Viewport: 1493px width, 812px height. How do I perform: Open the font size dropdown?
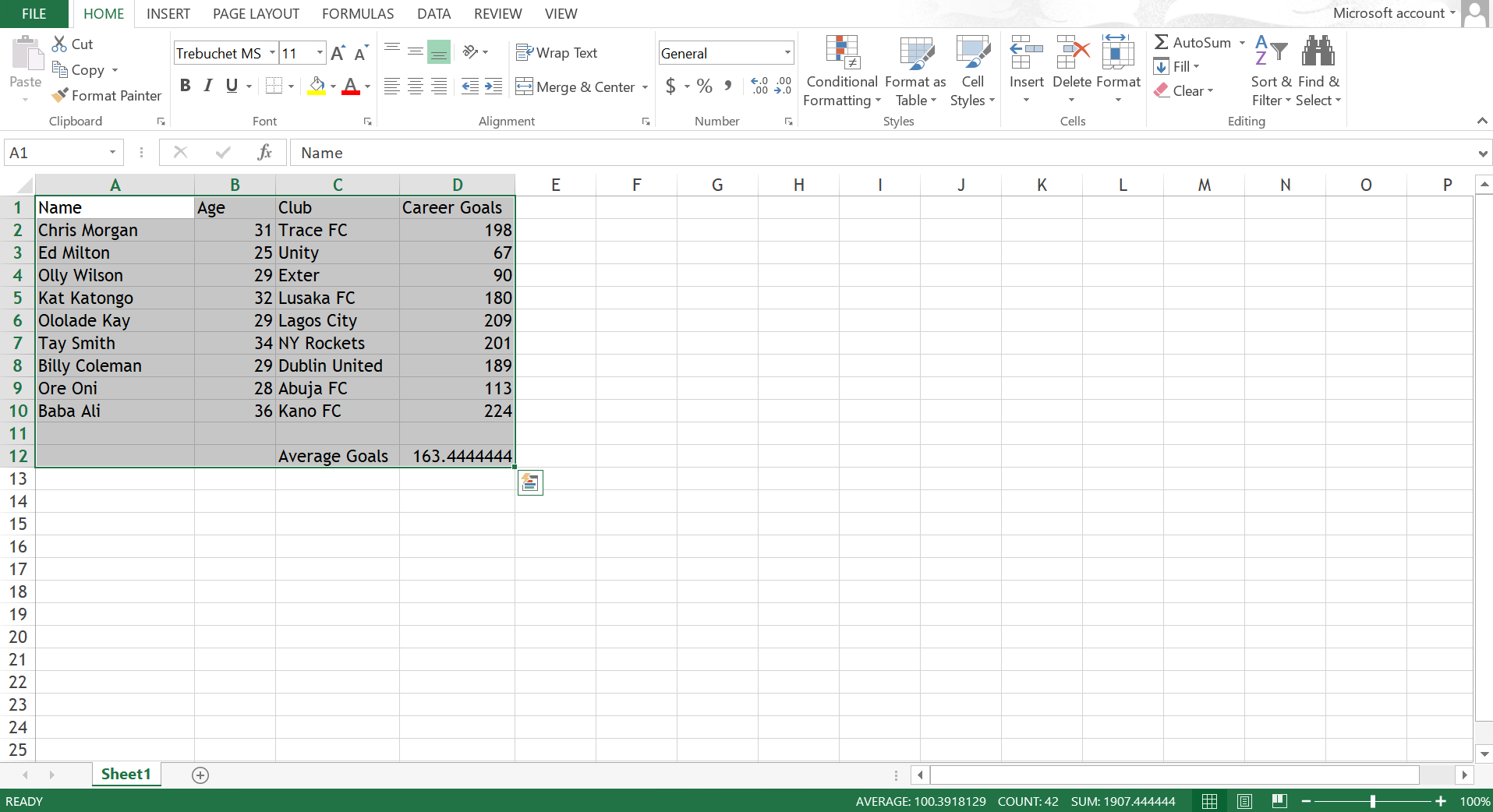pos(320,53)
